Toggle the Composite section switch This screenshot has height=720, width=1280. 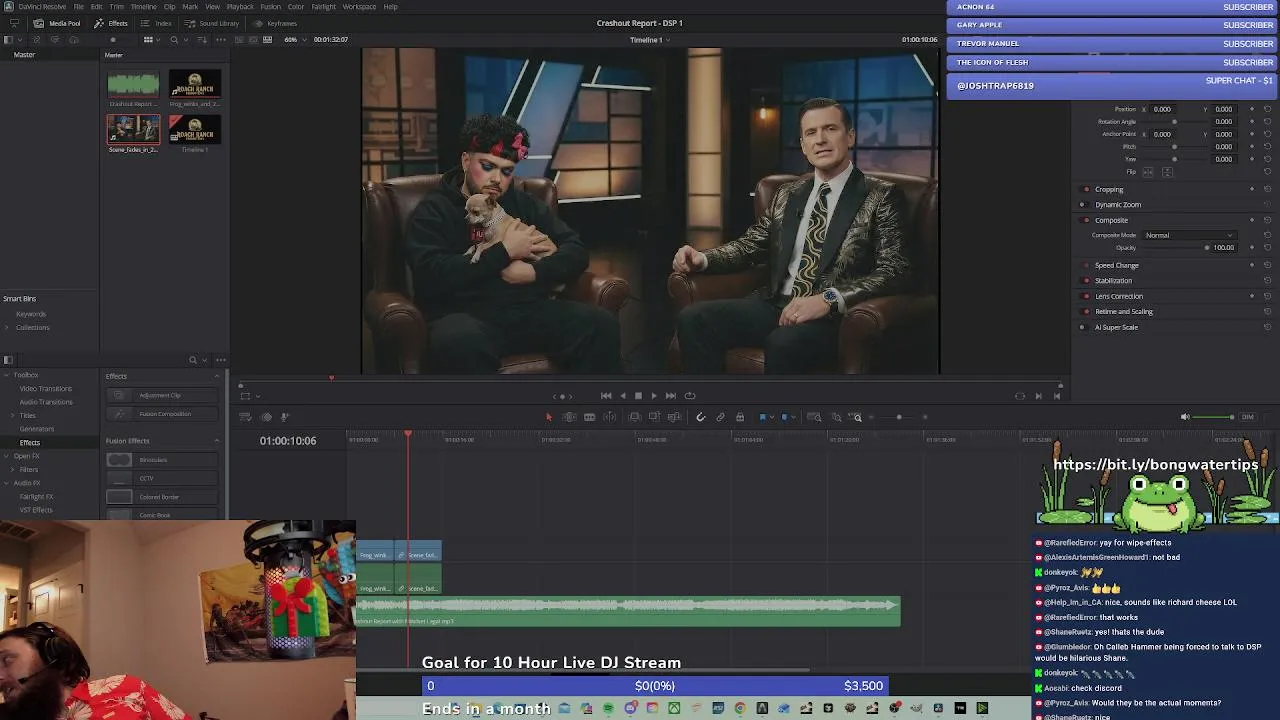click(1087, 220)
